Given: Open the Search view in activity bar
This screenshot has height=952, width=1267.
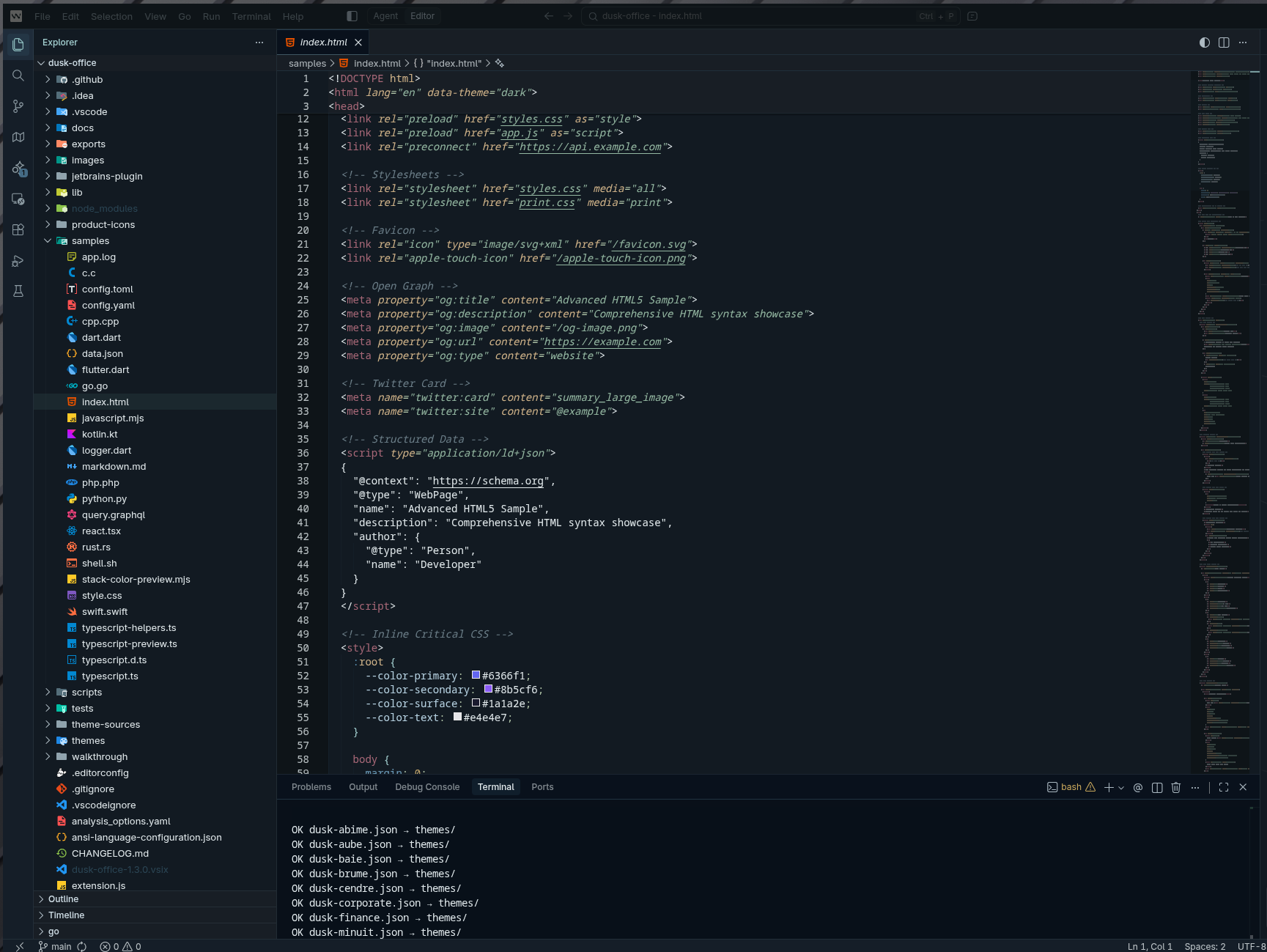Looking at the screenshot, I should tap(18, 75).
